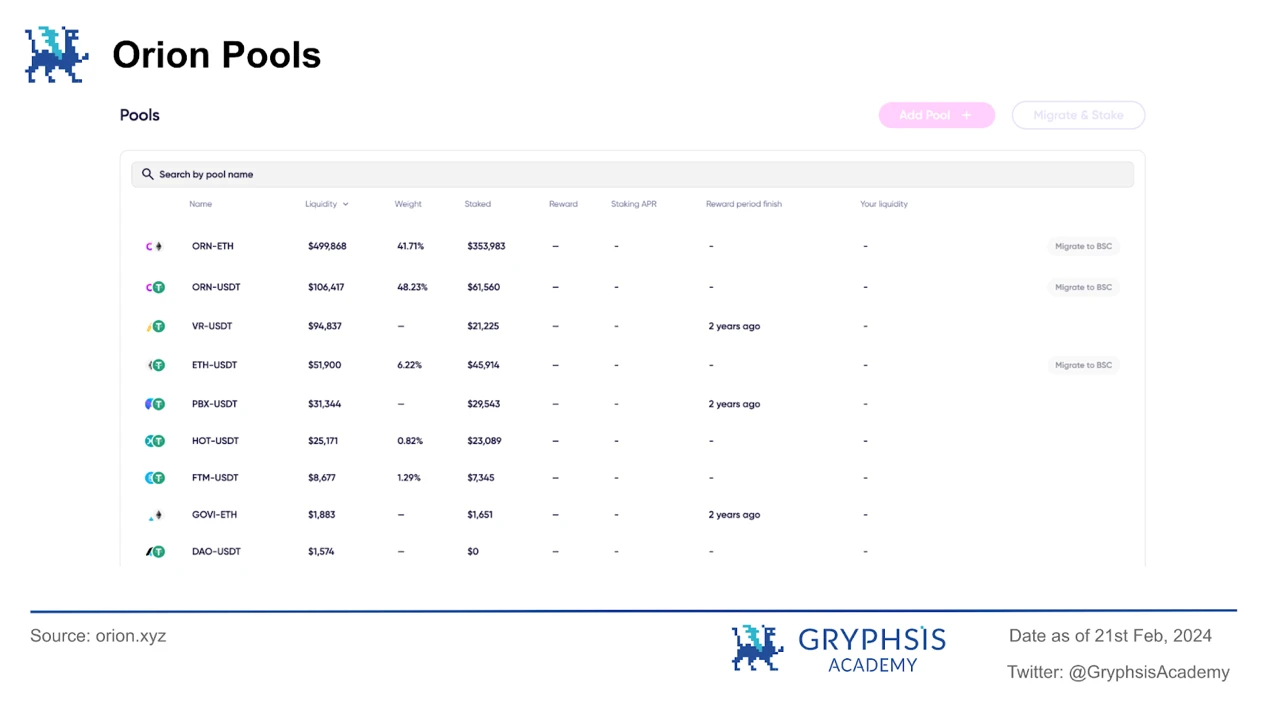Click the 6.22% weight value
This screenshot has height=706, width=1271.
pos(409,365)
